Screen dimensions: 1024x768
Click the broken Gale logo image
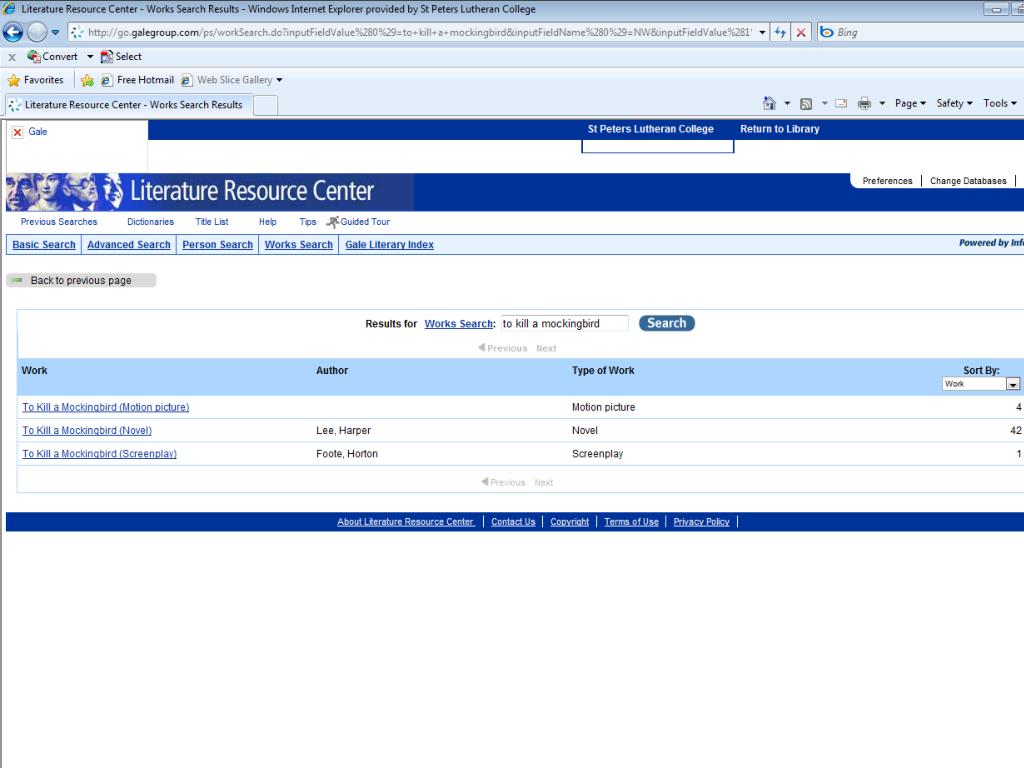pos(18,132)
